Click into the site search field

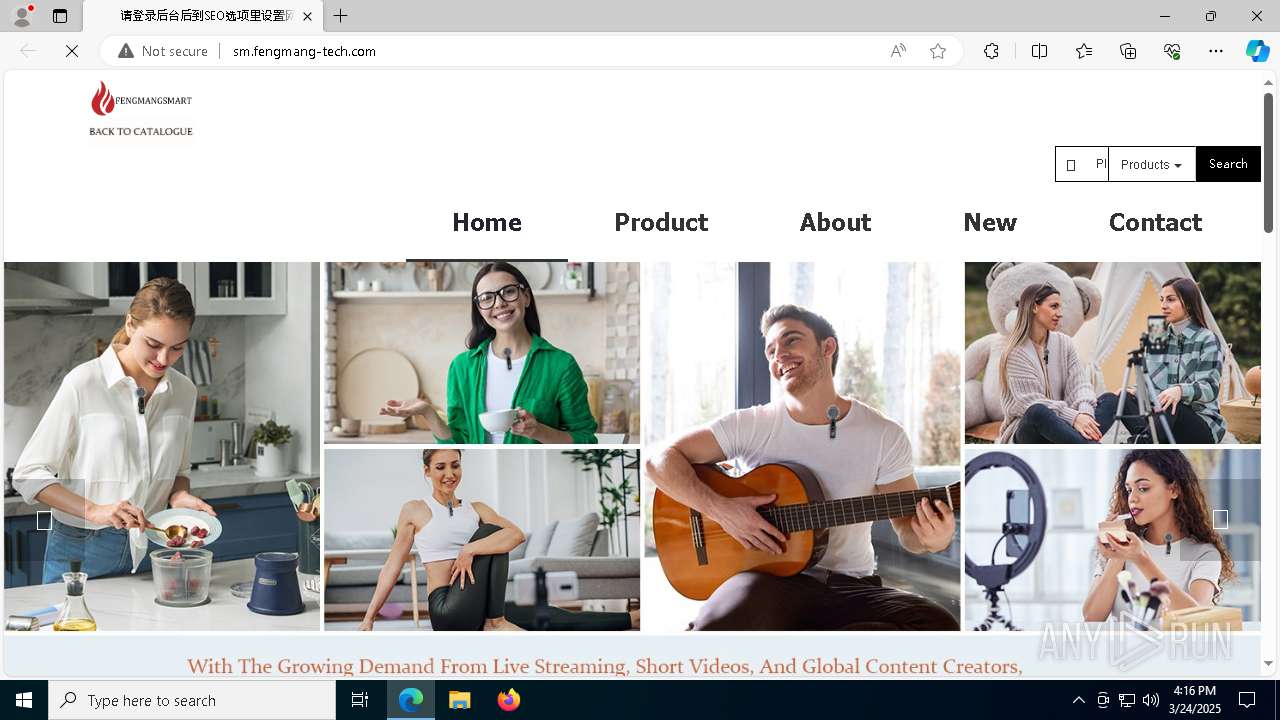point(1082,164)
